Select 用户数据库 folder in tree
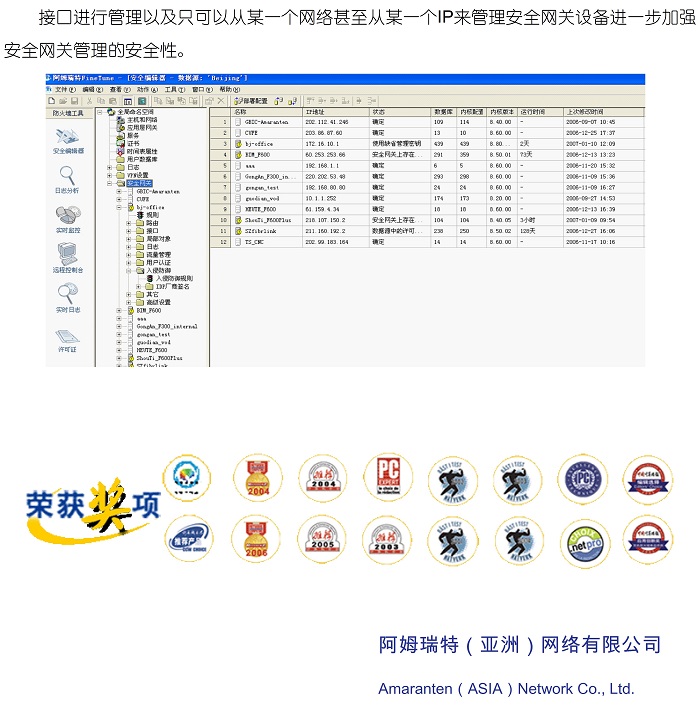Screen dimensions: 700x706 click(x=137, y=159)
